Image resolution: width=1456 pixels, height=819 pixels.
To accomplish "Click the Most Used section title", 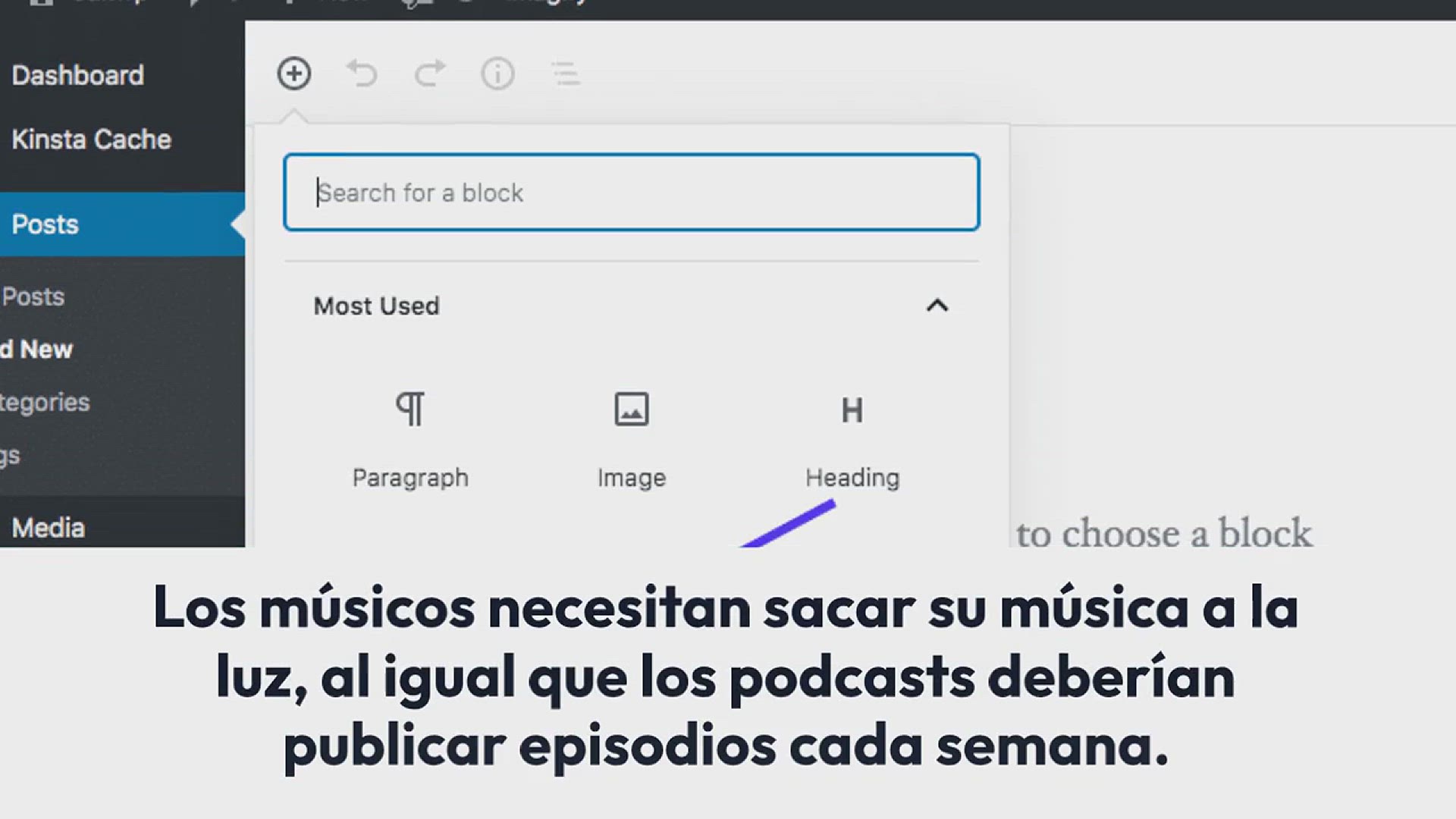I will [377, 306].
